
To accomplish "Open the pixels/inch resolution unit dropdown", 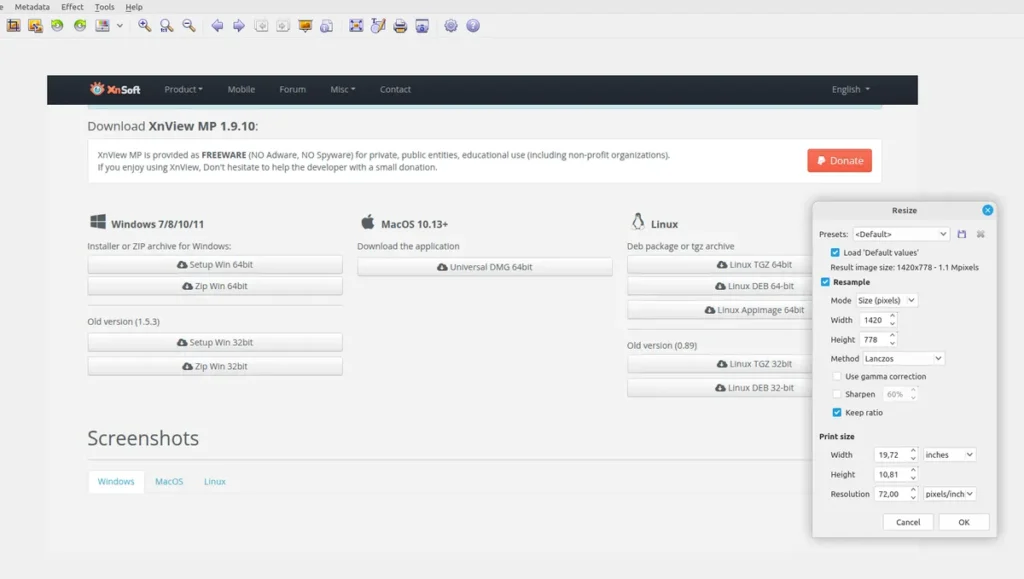I will pyautogui.click(x=949, y=493).
